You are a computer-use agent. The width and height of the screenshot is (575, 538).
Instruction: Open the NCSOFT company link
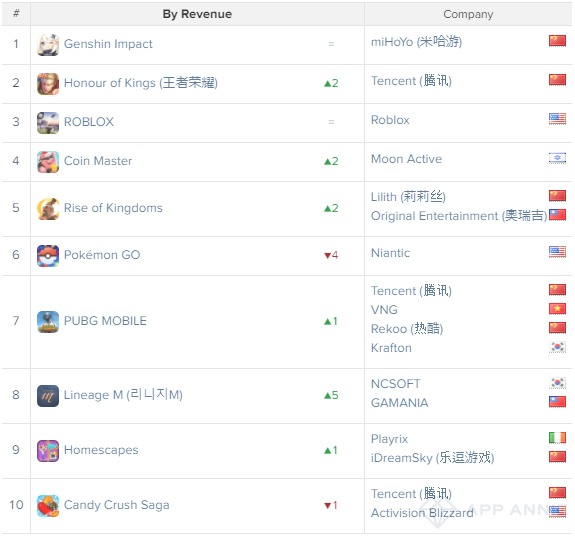point(395,384)
